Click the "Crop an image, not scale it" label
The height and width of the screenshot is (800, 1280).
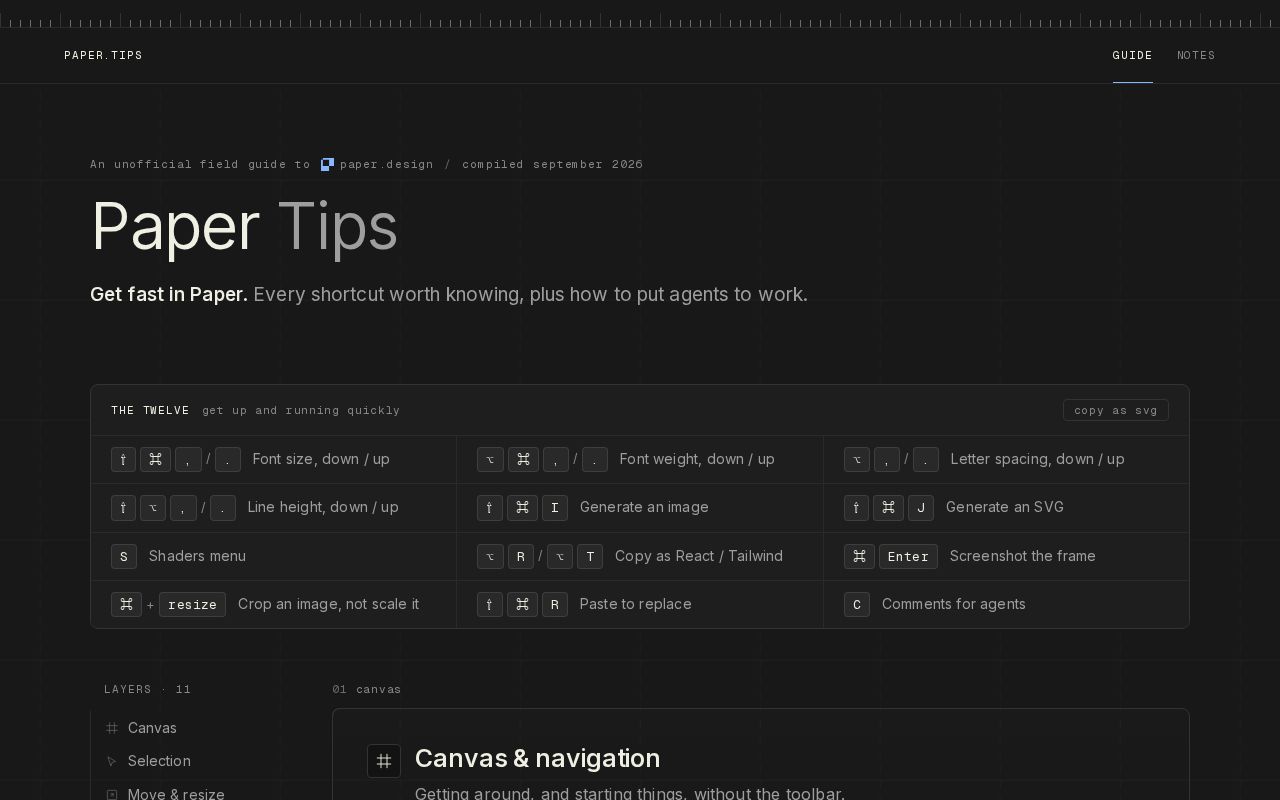pyautogui.click(x=328, y=604)
